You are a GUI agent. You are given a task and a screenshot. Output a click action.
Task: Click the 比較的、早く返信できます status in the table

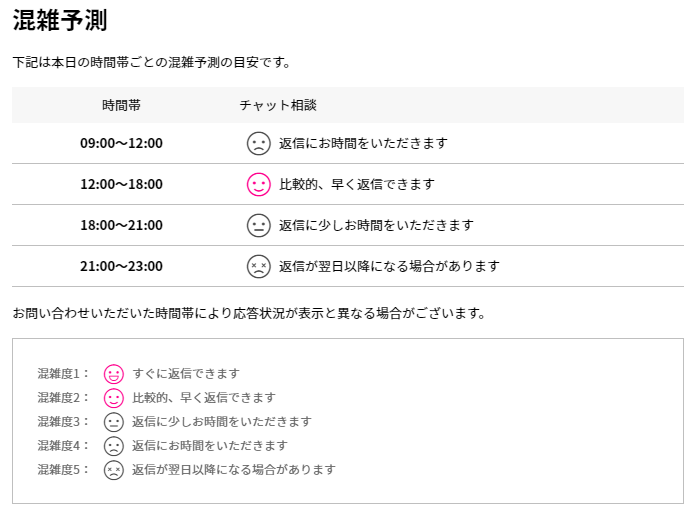point(357,185)
